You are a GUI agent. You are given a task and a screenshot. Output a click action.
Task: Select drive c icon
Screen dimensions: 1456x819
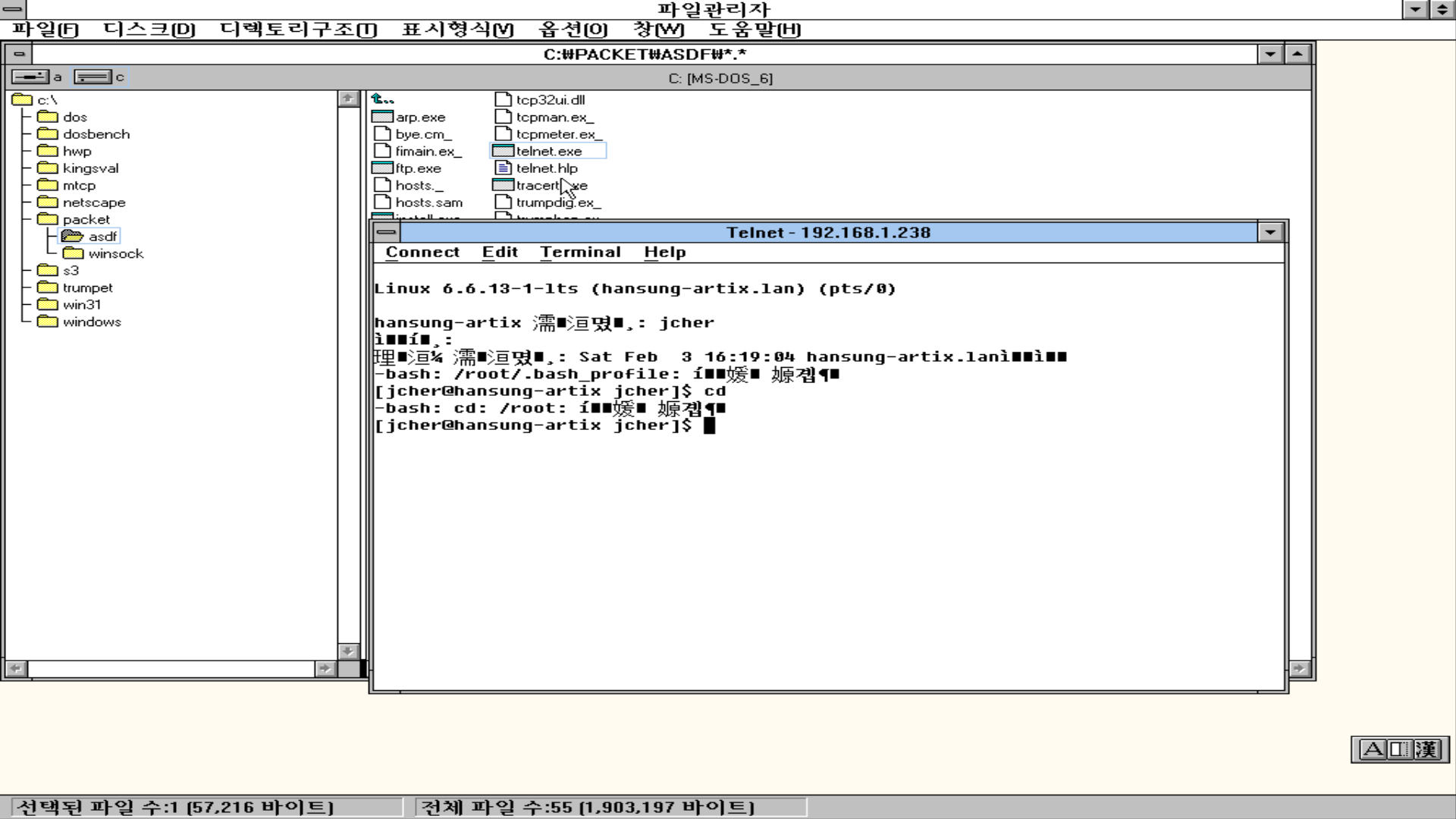coord(93,77)
